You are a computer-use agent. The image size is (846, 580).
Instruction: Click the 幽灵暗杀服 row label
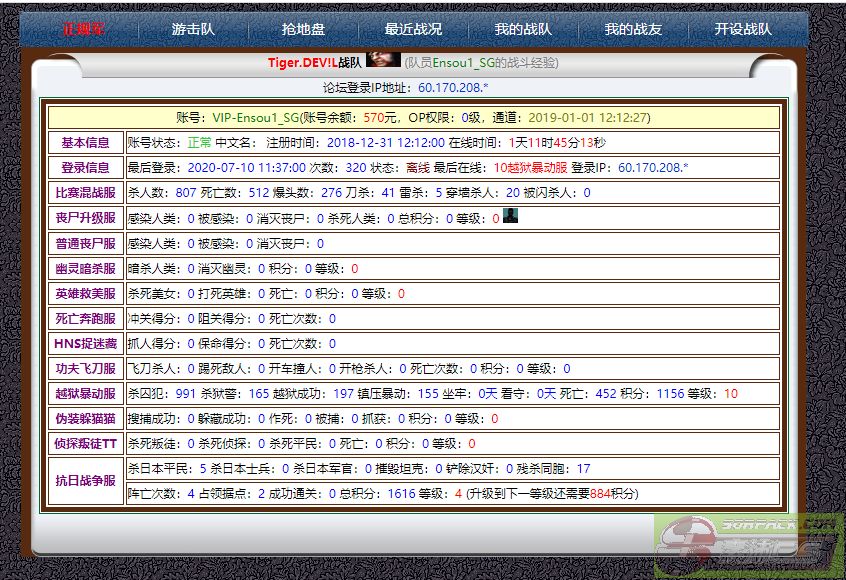pos(86,268)
